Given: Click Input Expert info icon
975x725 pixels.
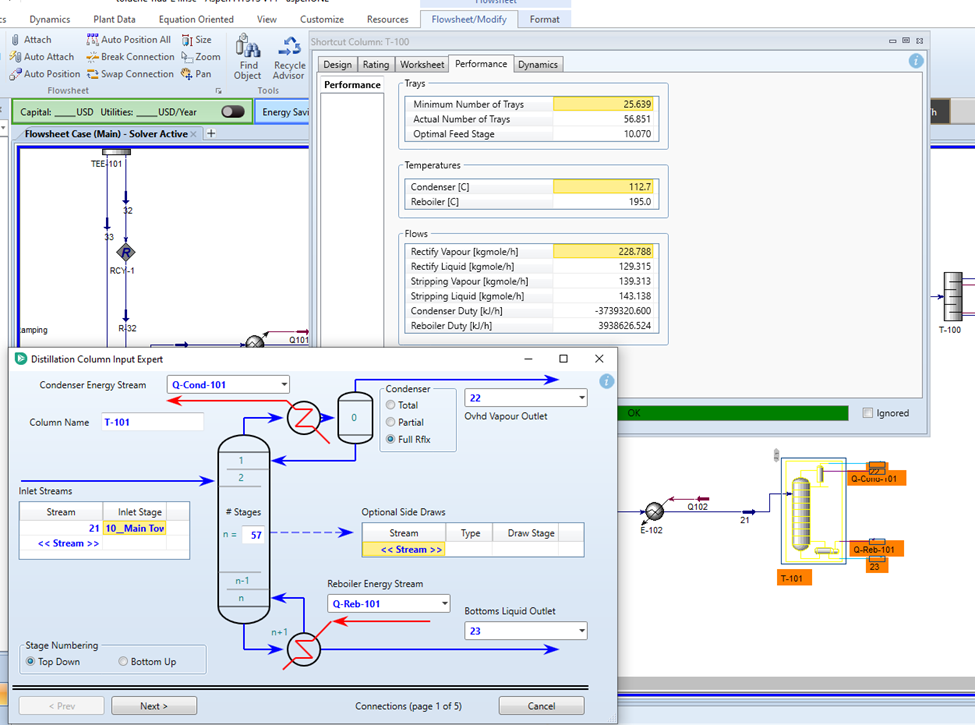Looking at the screenshot, I should 606,381.
